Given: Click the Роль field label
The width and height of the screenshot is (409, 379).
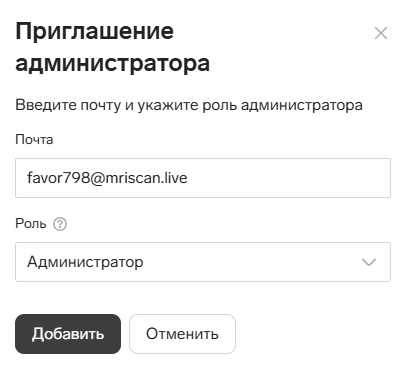Looking at the screenshot, I should coord(31,224).
